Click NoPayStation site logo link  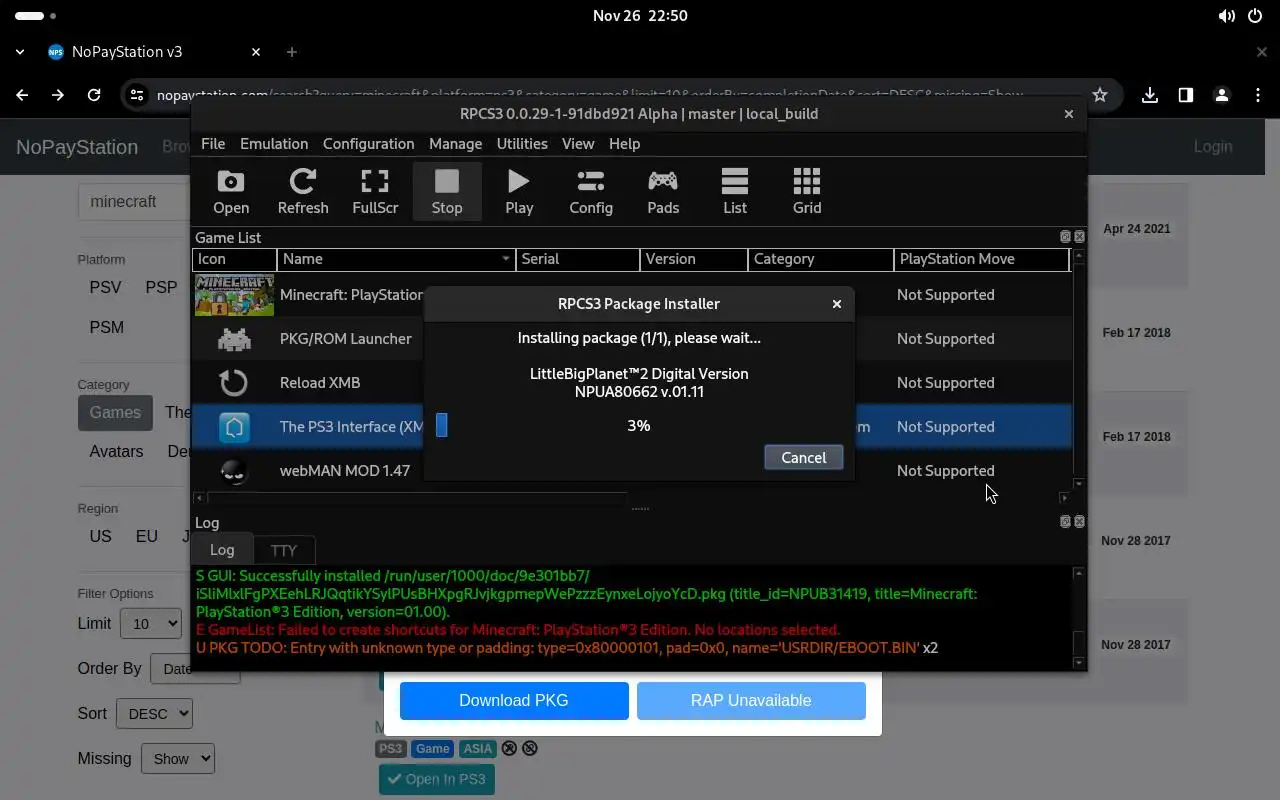pos(77,147)
